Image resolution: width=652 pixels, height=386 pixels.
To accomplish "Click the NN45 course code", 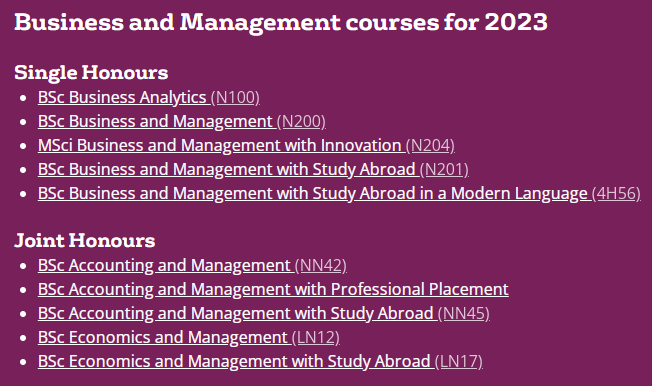I will coord(464,314).
